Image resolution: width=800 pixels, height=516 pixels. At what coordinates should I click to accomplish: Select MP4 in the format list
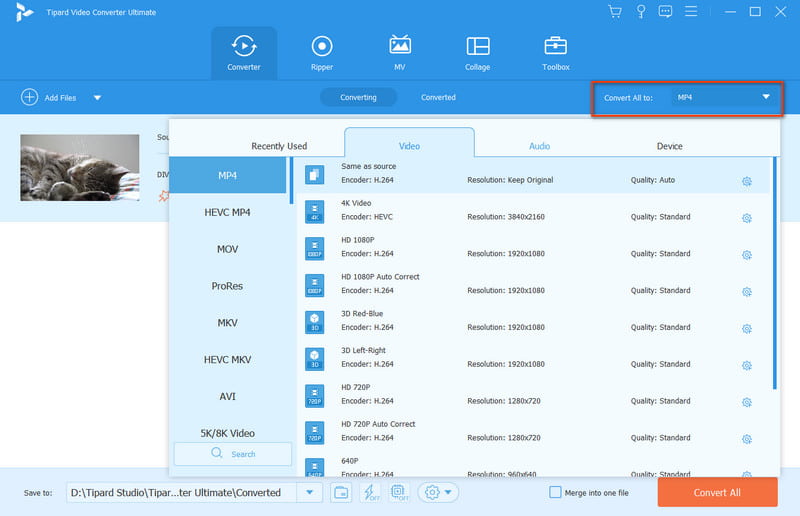point(228,175)
